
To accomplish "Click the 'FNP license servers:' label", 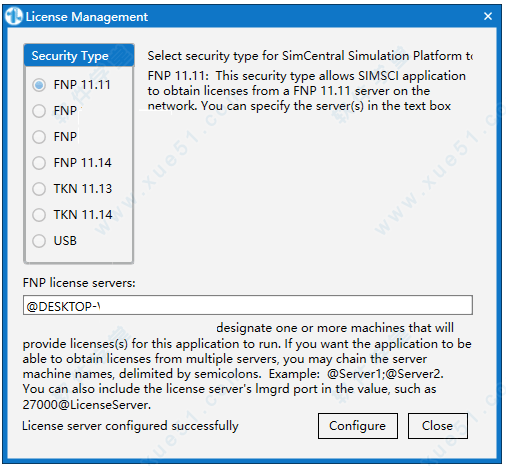I will click(x=79, y=283).
